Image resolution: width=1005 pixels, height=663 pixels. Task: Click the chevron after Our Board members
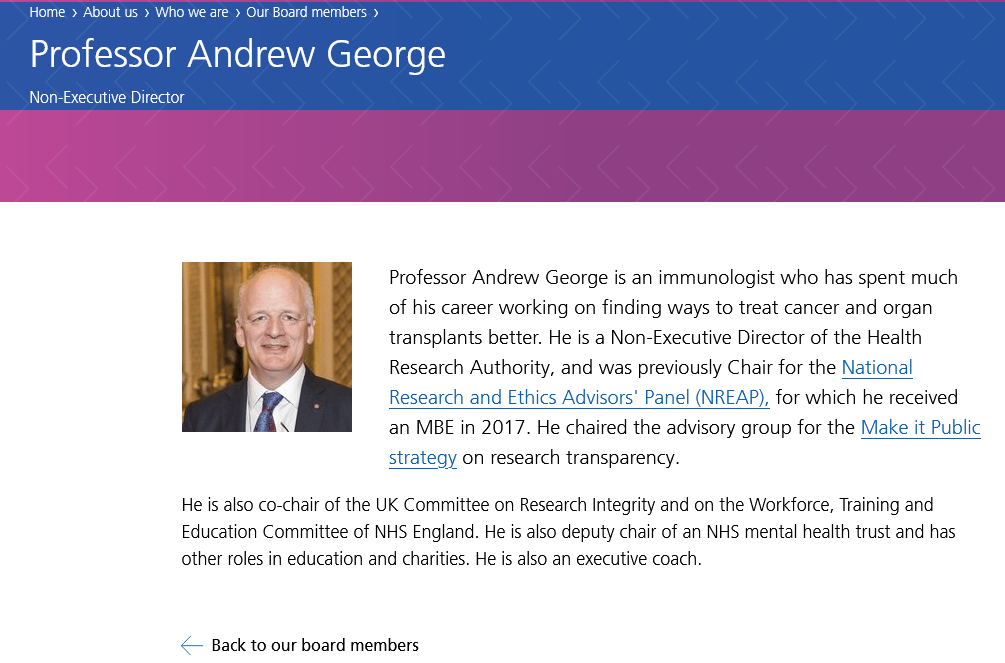click(x=376, y=13)
